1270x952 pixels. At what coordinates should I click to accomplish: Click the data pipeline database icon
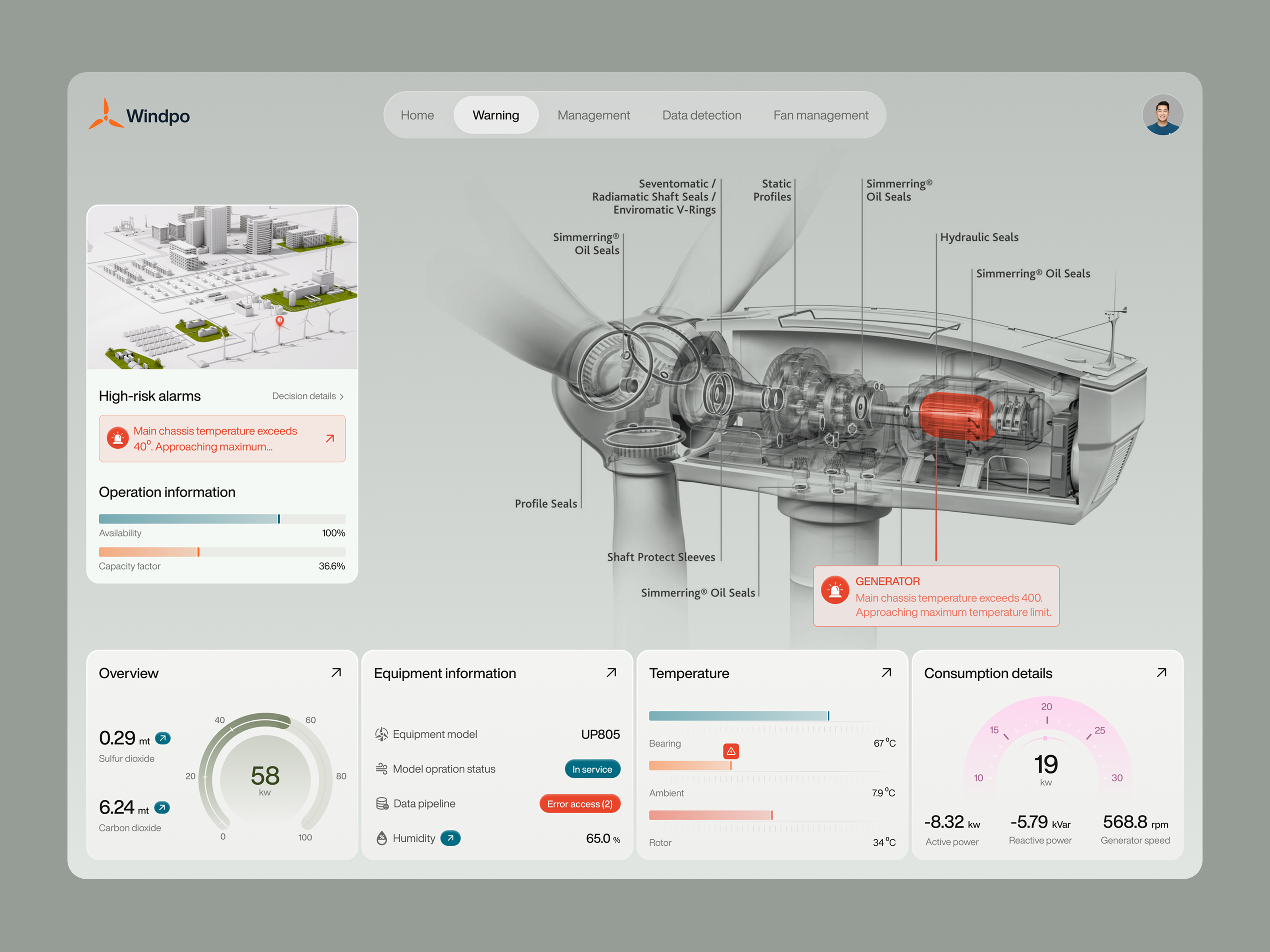[x=381, y=803]
